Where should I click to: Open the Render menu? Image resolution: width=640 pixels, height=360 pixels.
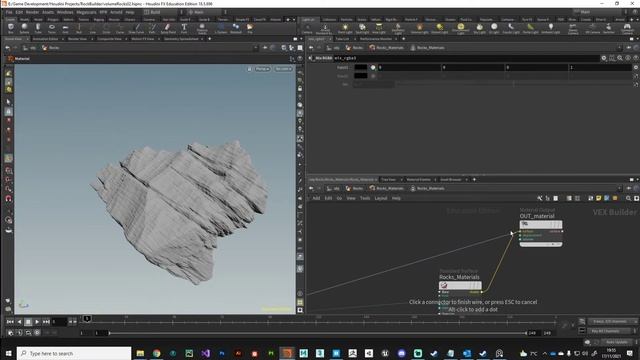click(x=32, y=12)
